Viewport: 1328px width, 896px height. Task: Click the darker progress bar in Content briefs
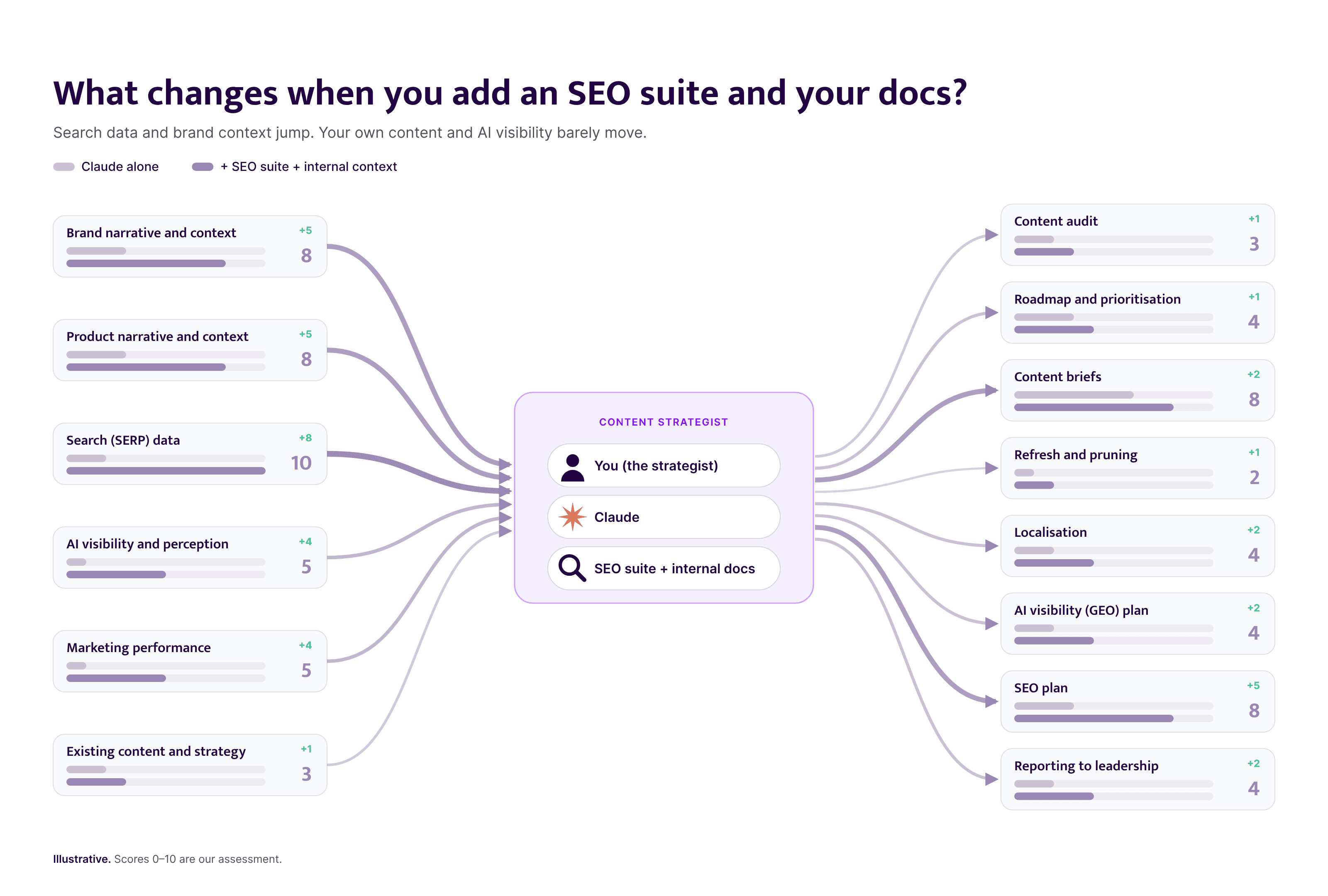point(1094,408)
